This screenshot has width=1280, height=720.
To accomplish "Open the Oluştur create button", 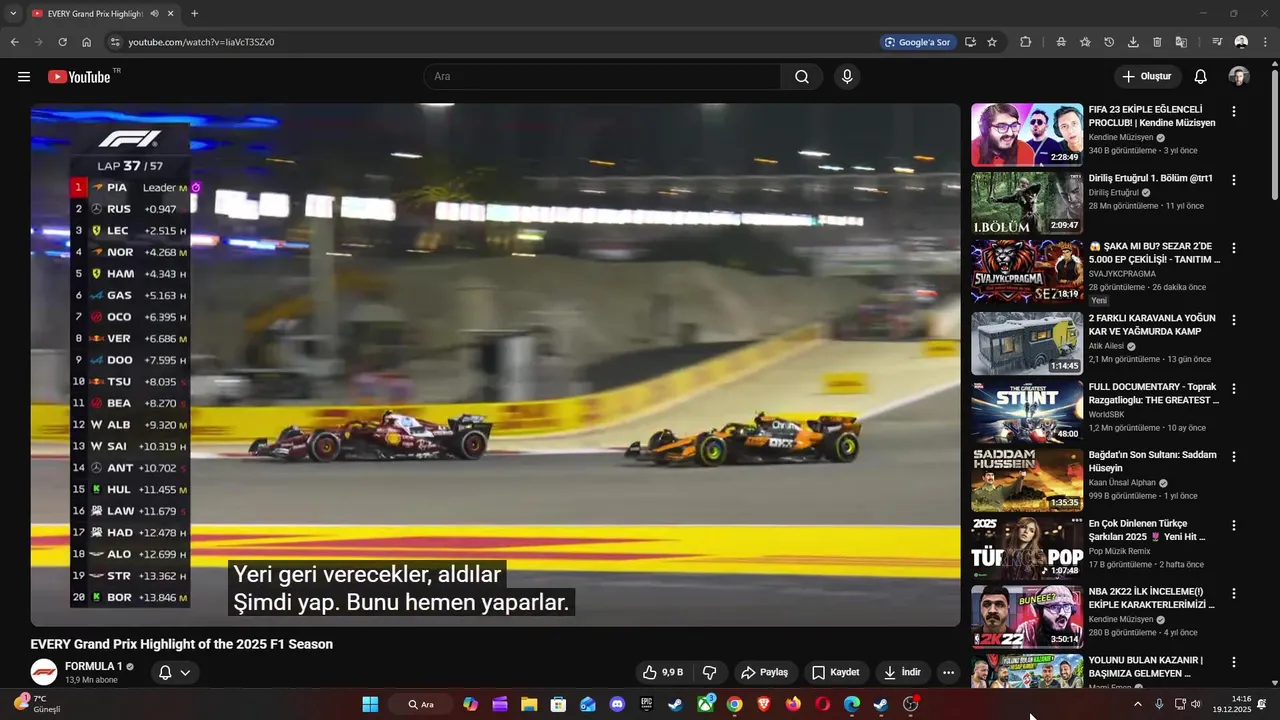I will tap(1148, 77).
